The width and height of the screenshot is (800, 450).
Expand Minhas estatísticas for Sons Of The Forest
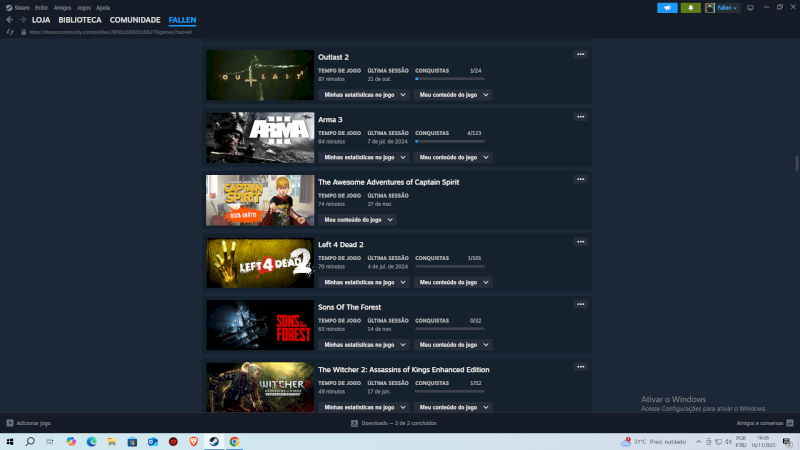[364, 345]
